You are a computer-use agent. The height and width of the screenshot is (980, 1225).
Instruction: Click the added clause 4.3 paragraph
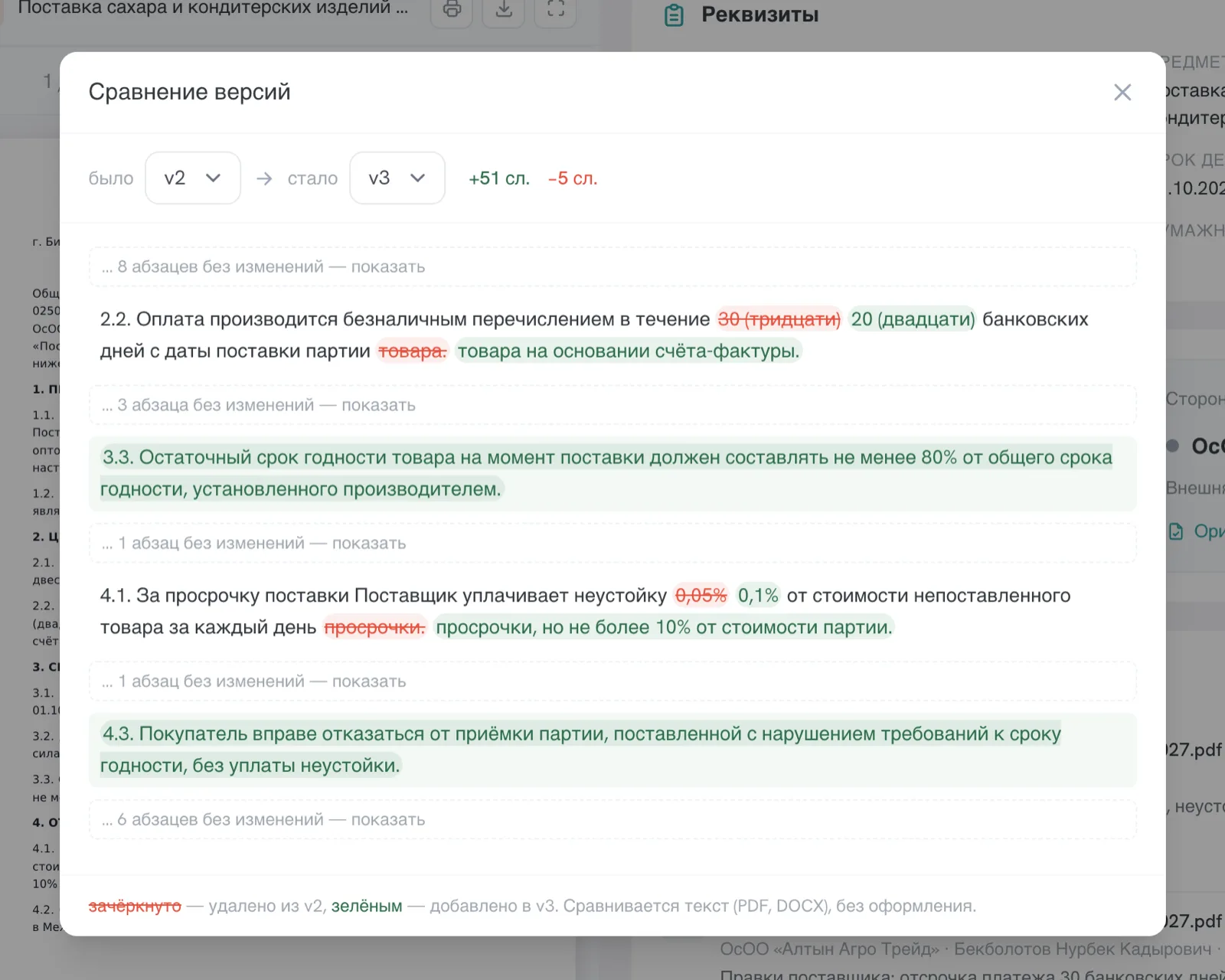point(612,750)
